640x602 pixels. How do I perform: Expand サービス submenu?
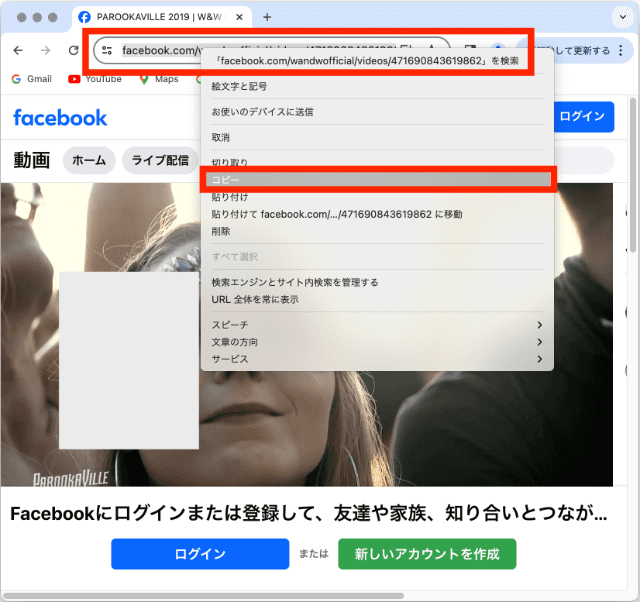(377, 359)
